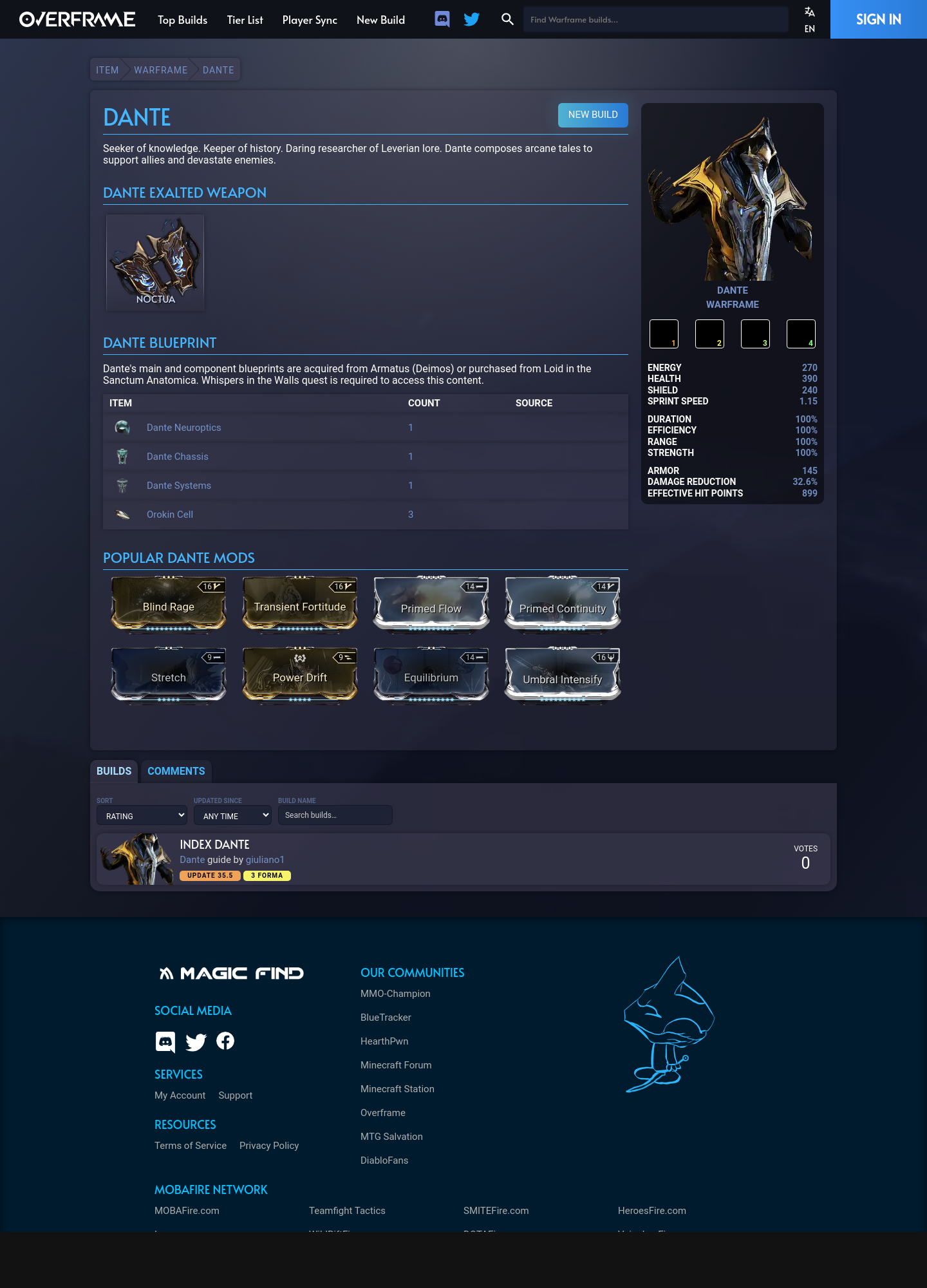Screen dimensions: 927x1288
Task: Open the DiabloFans community link
Action: coord(384,1160)
